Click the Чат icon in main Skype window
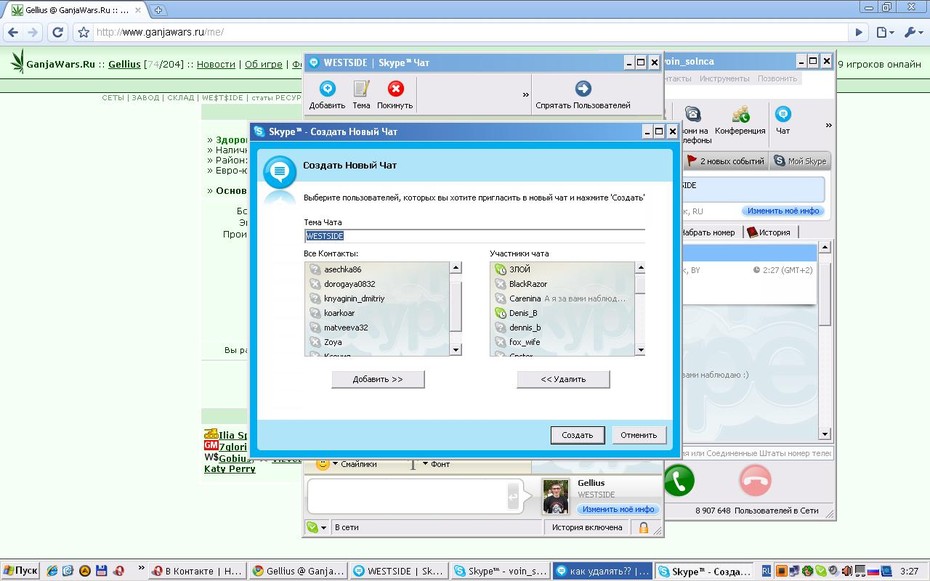The image size is (930, 581). coord(783,114)
